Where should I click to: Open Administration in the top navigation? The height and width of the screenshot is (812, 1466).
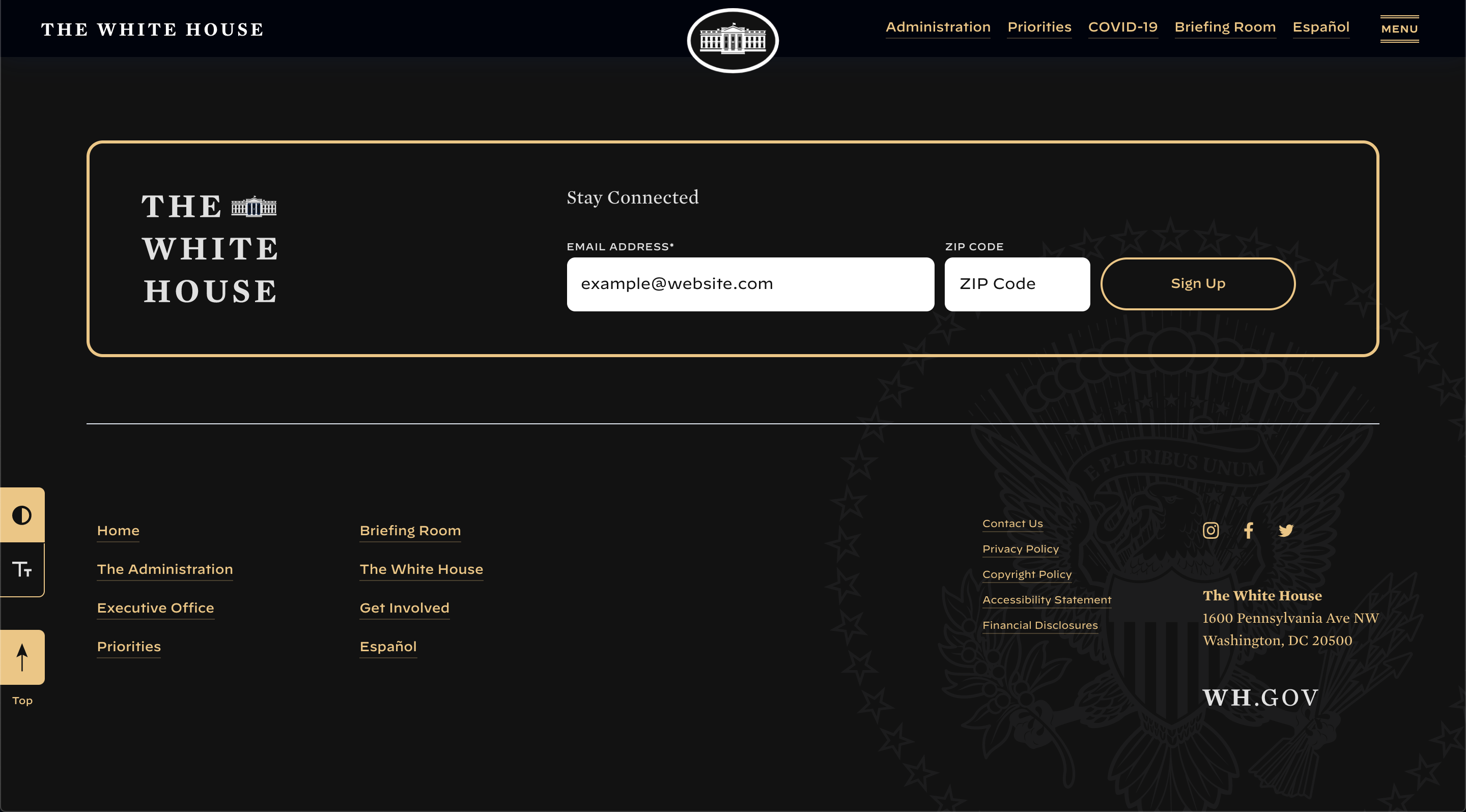coord(938,27)
